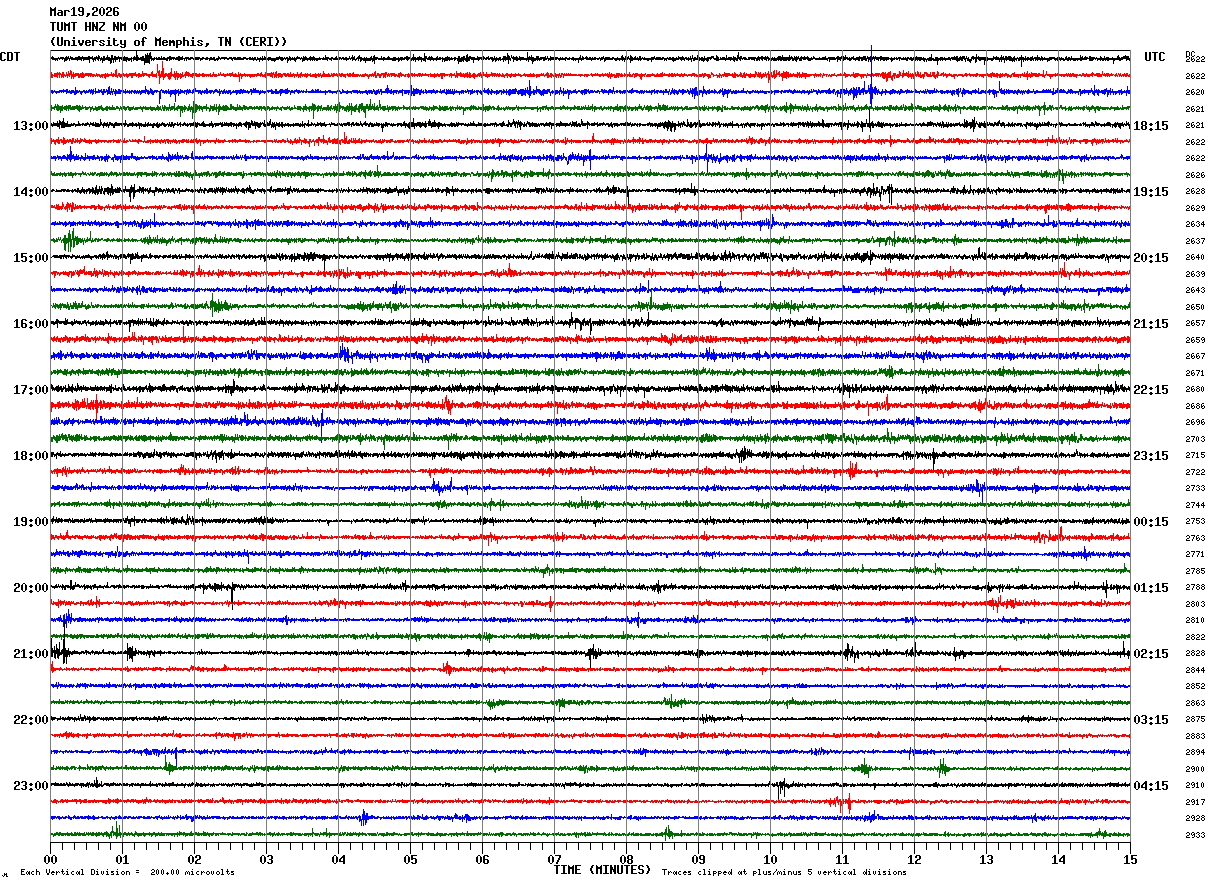Click the 17:00 CDT time label
Screen dimensions: 1210x886
[x=31, y=390]
